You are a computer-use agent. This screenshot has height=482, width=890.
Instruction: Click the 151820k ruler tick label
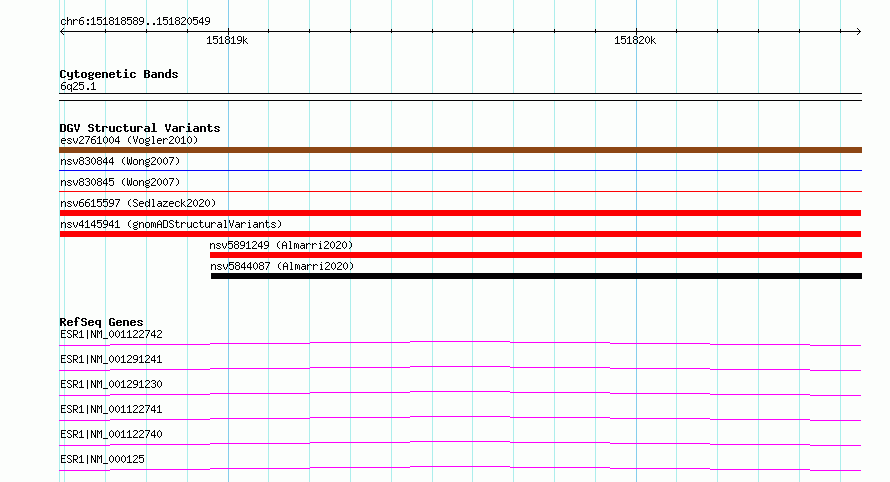[635, 40]
